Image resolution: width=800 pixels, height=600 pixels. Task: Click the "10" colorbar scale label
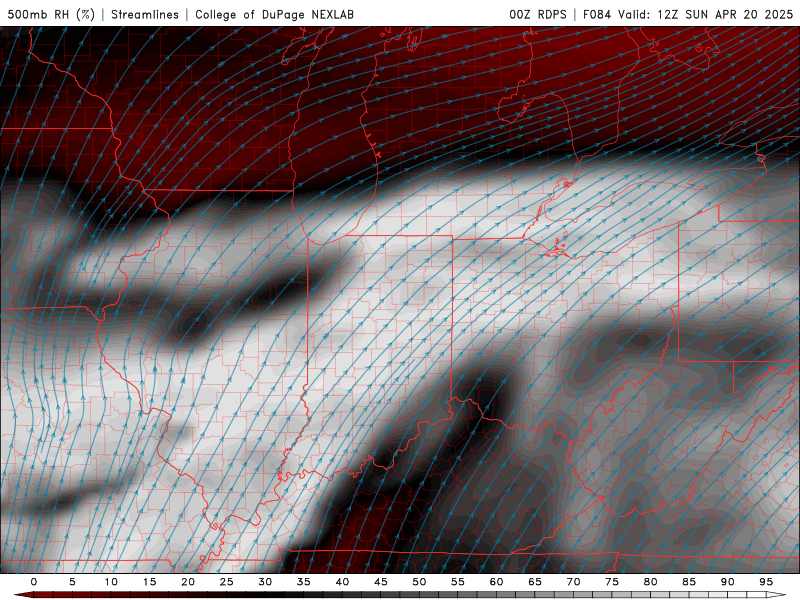(111, 582)
